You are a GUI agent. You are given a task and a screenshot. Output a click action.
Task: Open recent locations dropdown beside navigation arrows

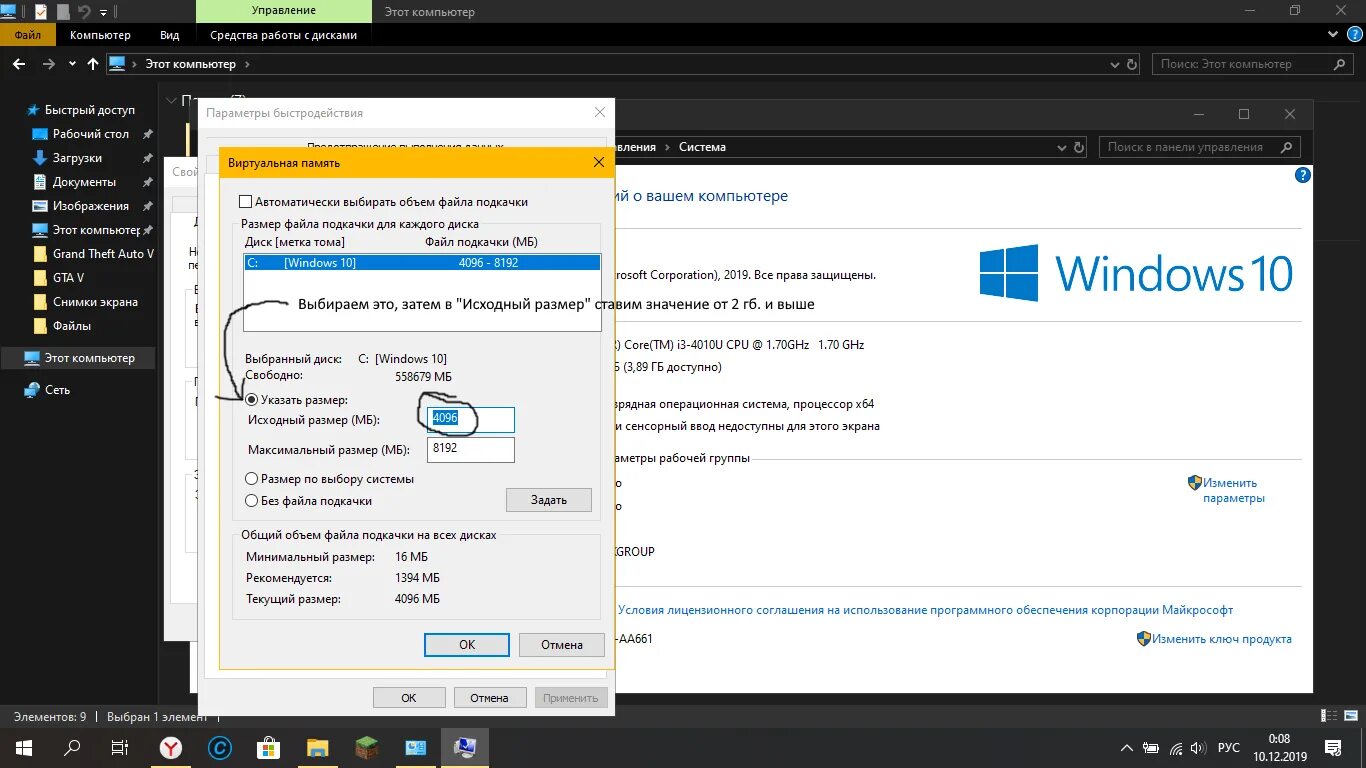click(72, 64)
